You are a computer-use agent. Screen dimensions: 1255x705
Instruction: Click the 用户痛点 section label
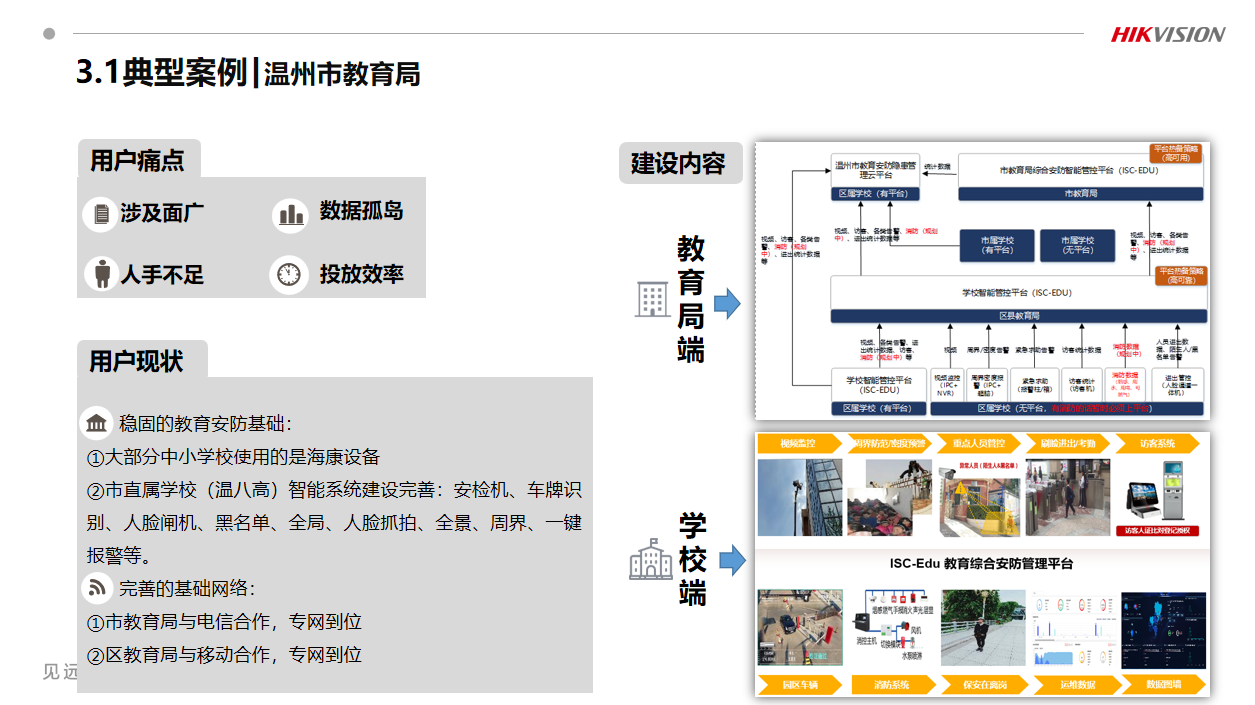tap(138, 160)
